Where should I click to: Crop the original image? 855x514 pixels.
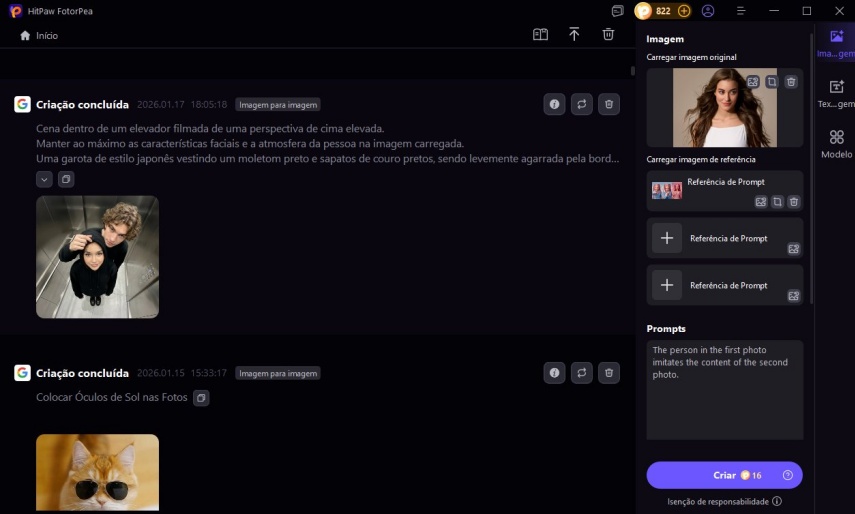coord(772,82)
